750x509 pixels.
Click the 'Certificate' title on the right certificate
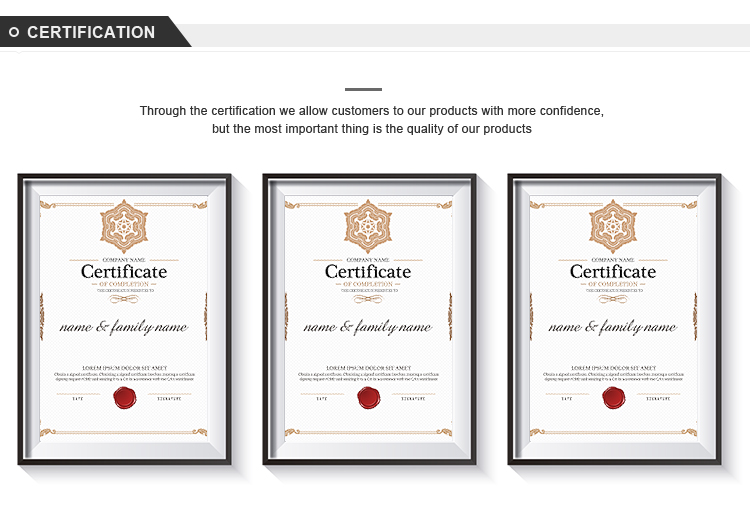pos(613,272)
